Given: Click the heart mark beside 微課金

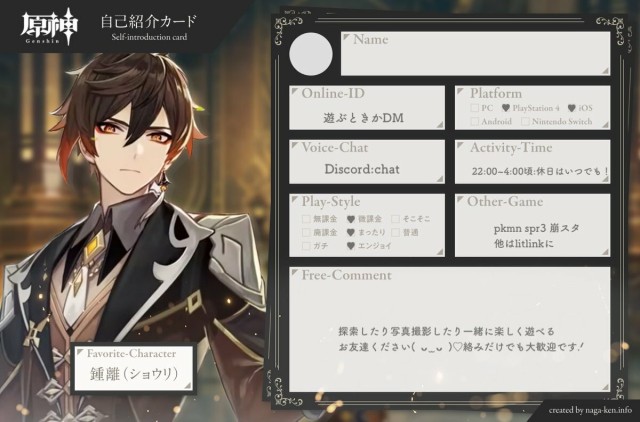Looking at the screenshot, I should pos(351,219).
